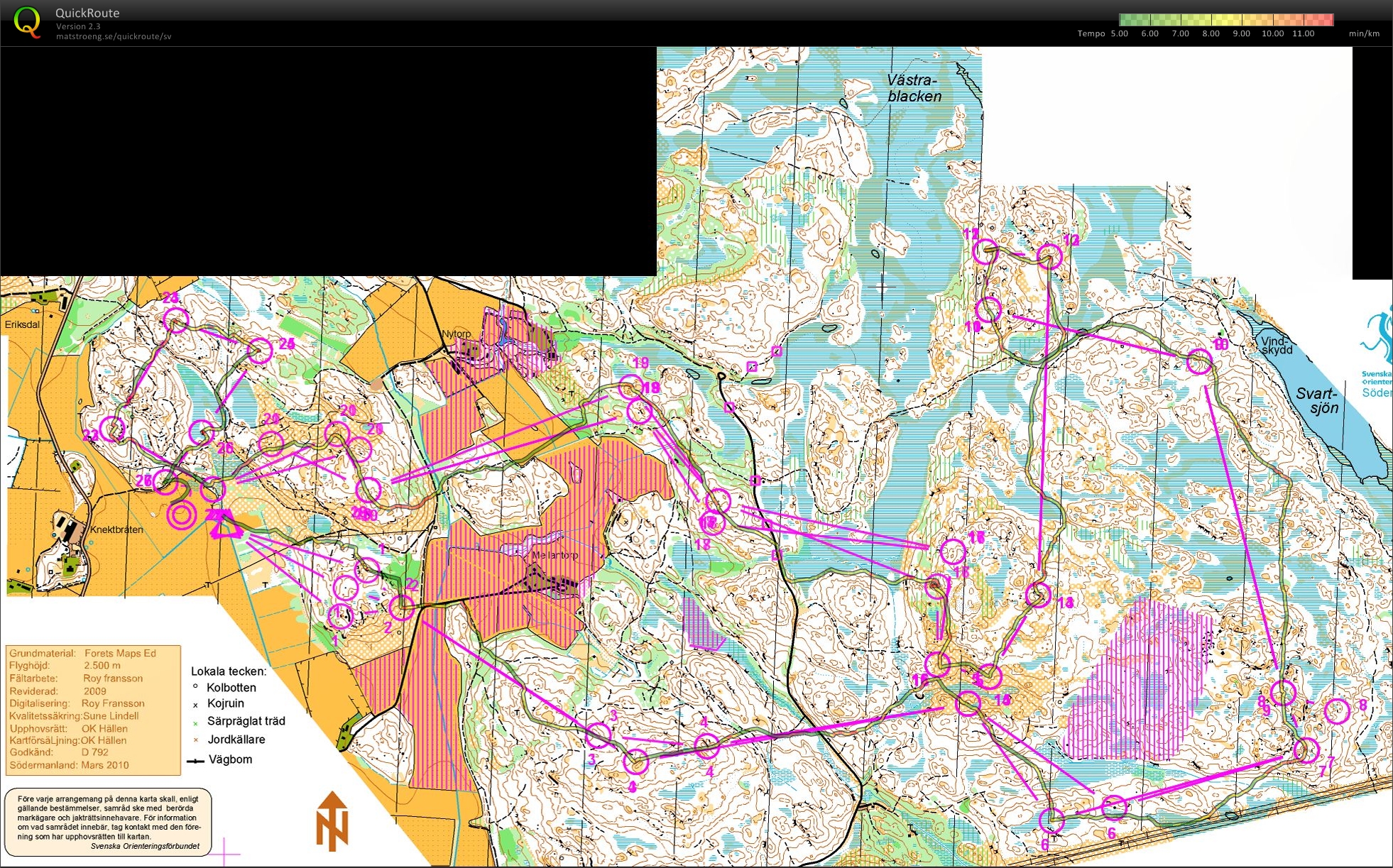1393x868 pixels.
Task: Click the Svartsjön lake label
Action: (1317, 400)
